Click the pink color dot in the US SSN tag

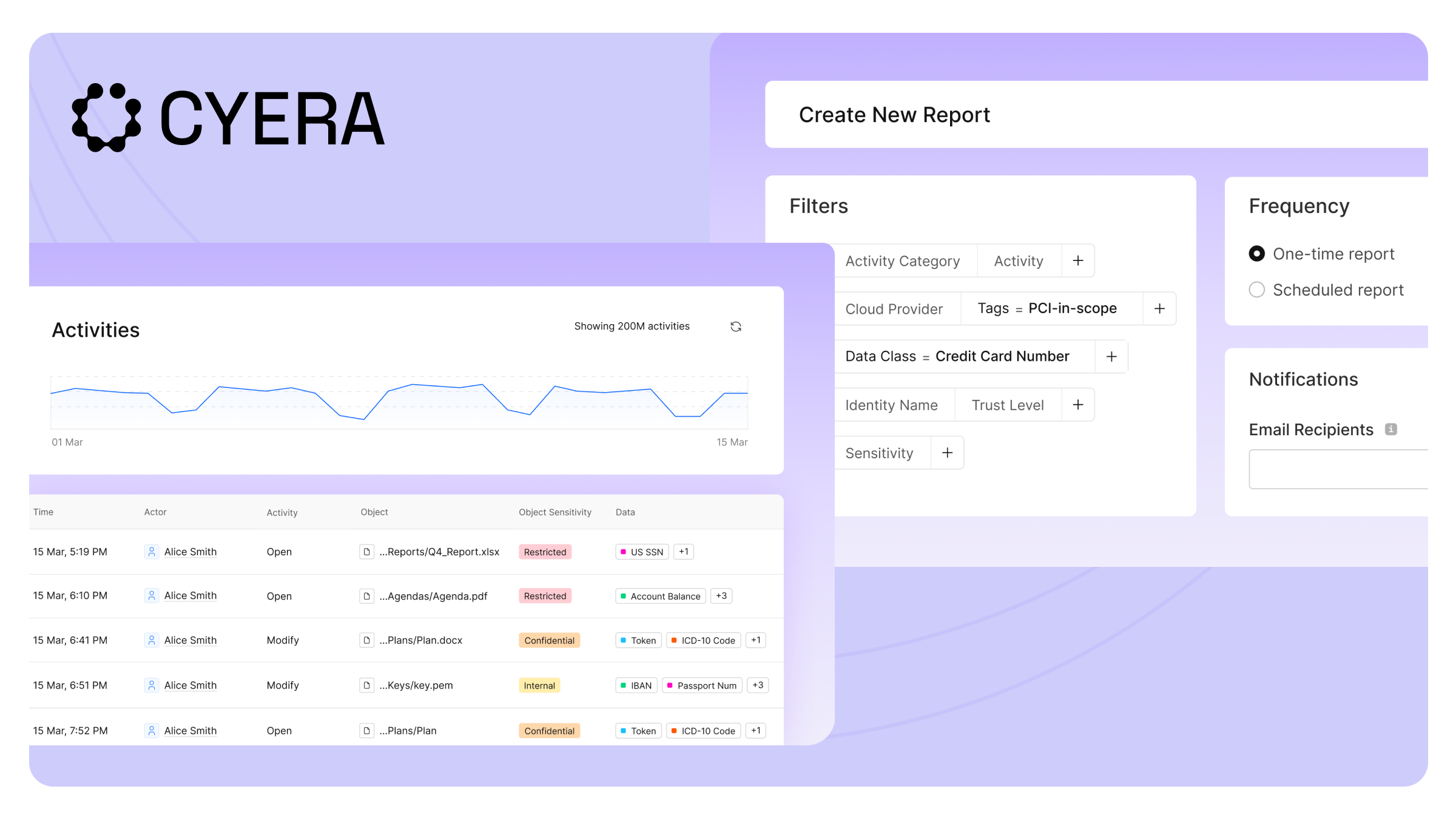click(x=623, y=551)
